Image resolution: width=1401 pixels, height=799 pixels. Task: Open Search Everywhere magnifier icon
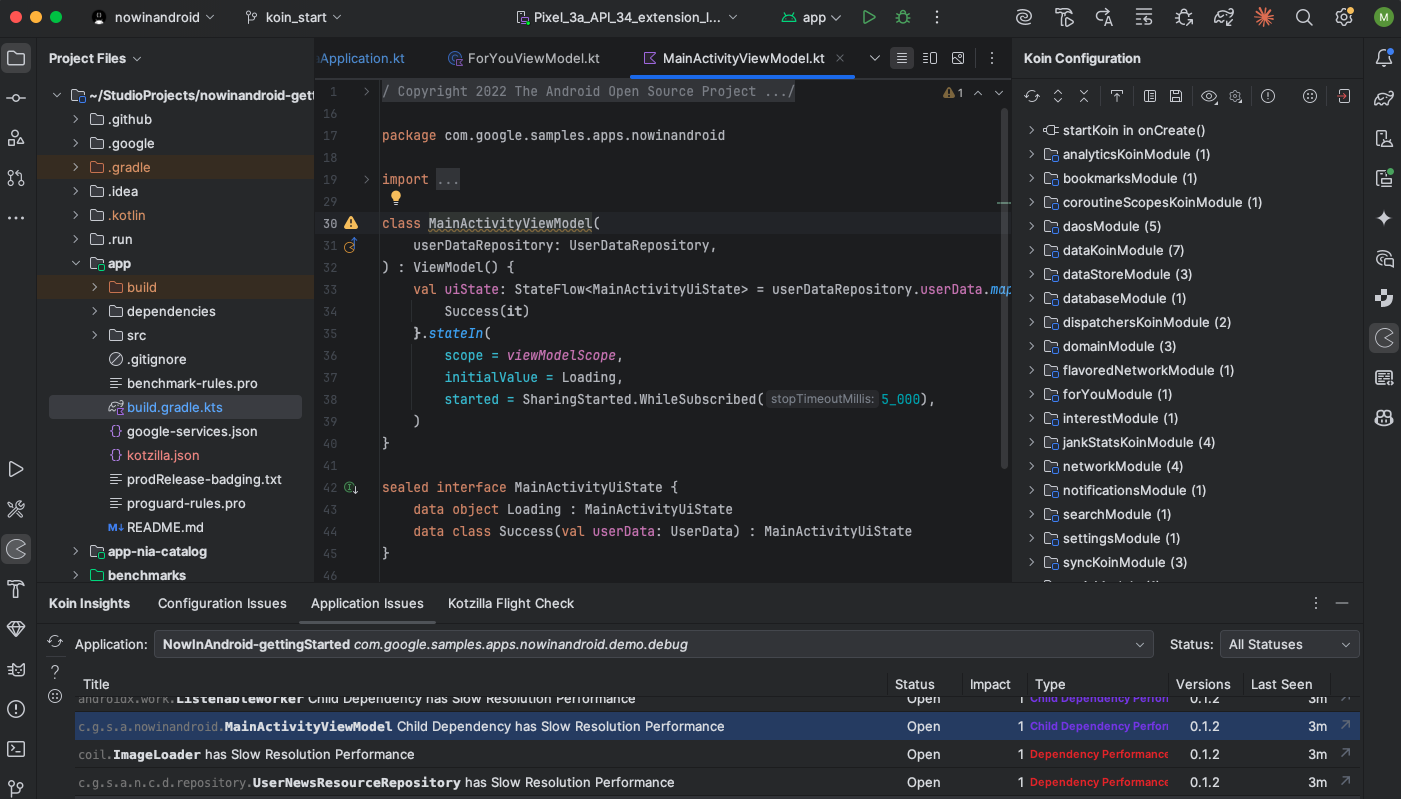click(1304, 17)
